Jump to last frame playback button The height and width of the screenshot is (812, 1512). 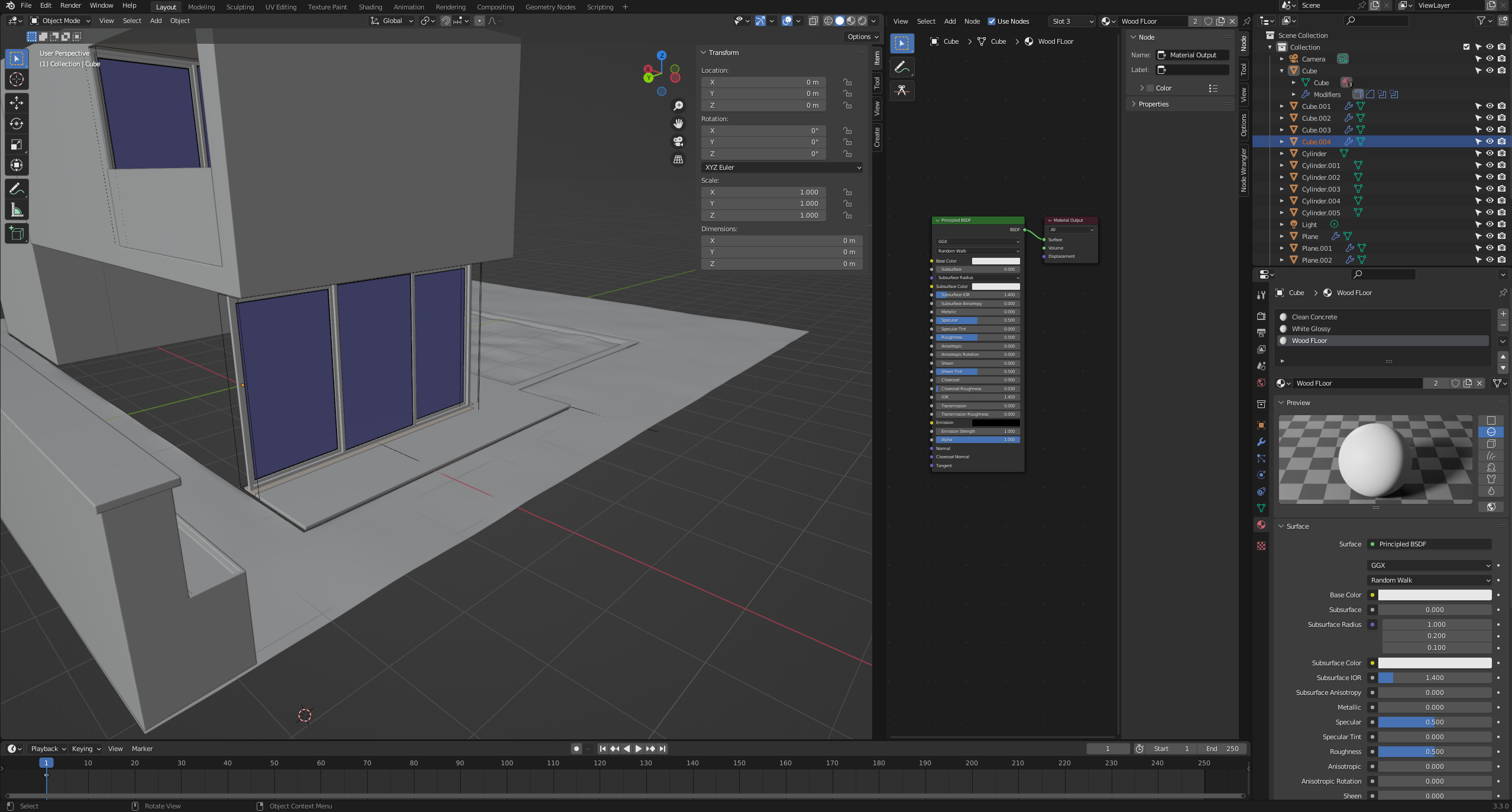[x=663, y=749]
